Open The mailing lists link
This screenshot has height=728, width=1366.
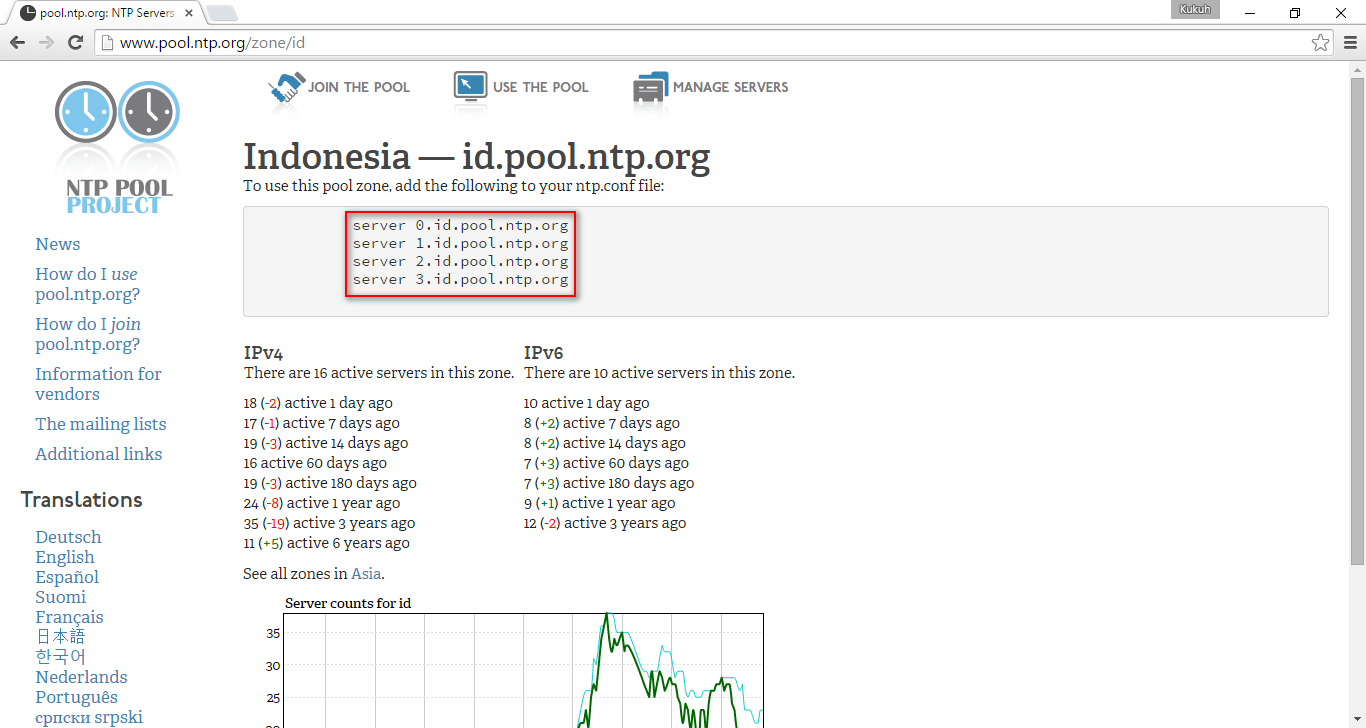tap(101, 424)
